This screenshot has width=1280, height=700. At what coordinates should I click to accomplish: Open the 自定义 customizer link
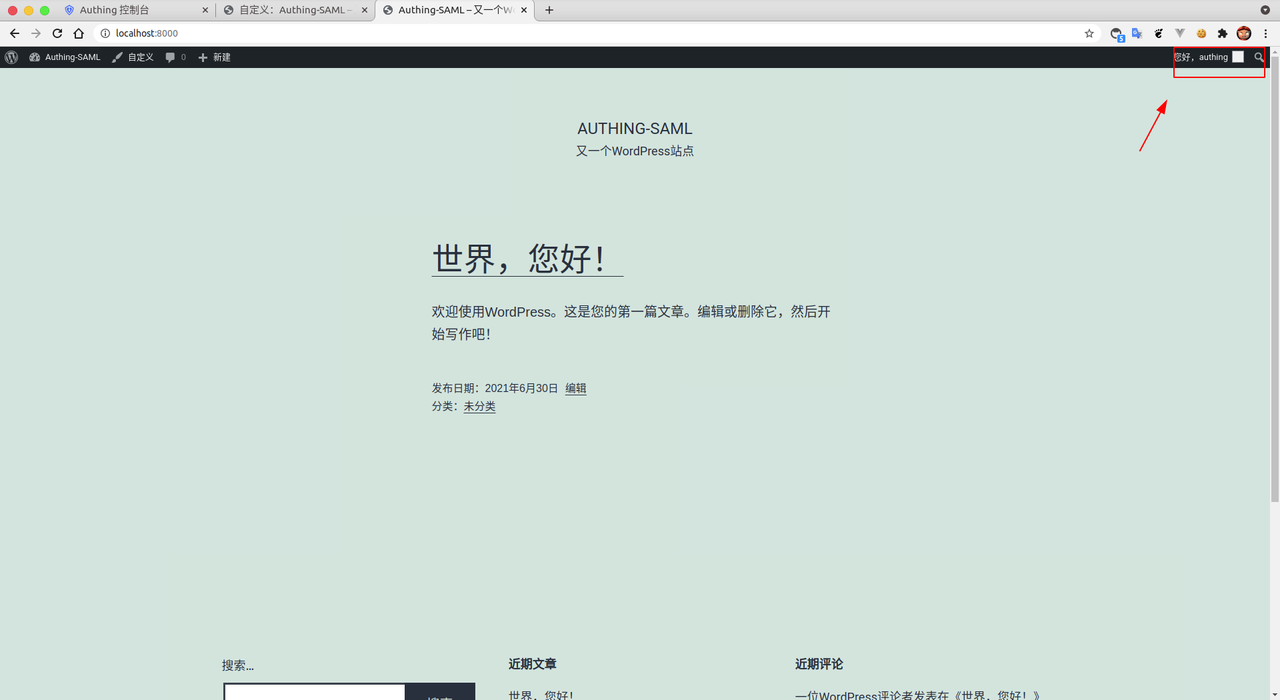tap(133, 57)
